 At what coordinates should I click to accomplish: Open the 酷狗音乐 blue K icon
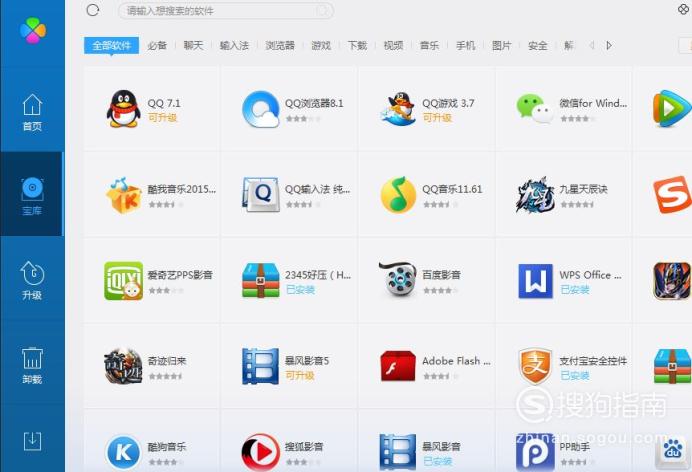coord(124,452)
